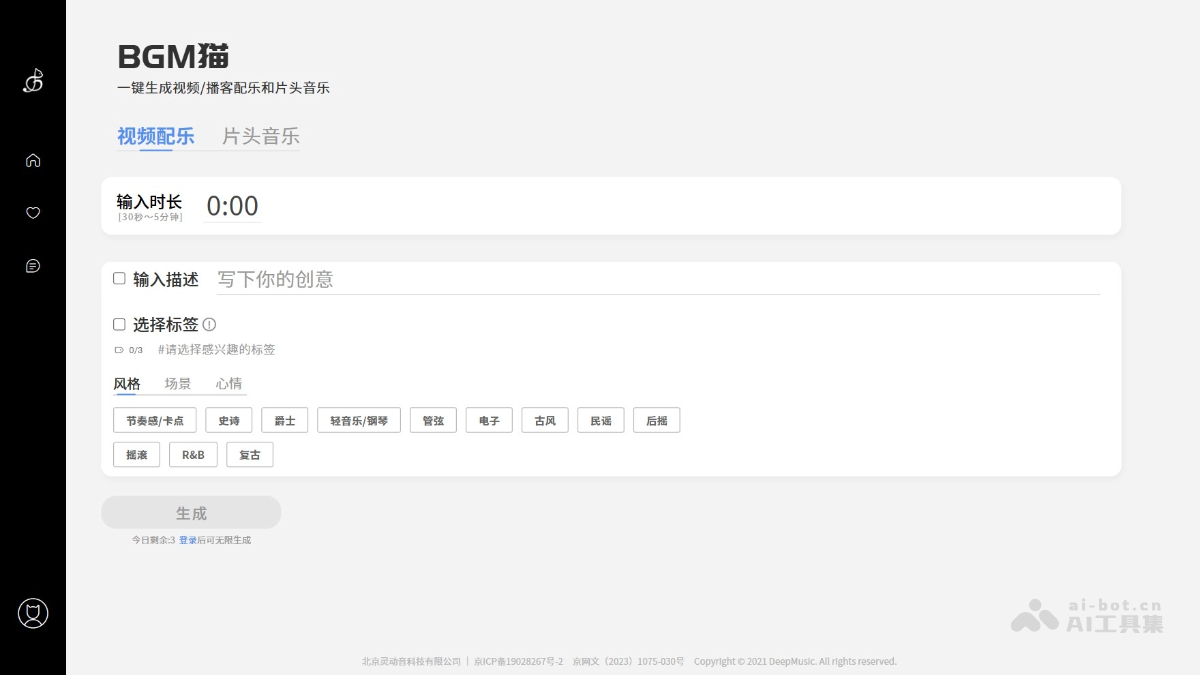Click the 0:00 duration input
The height and width of the screenshot is (675, 1200).
pyautogui.click(x=232, y=206)
